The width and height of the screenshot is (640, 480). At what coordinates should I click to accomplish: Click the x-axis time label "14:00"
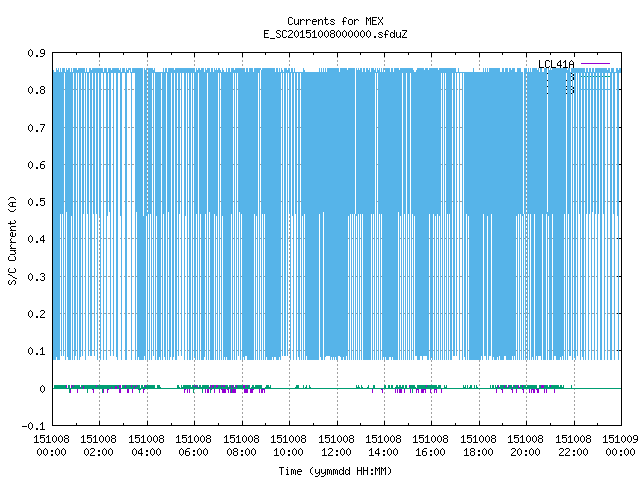pos(383,452)
